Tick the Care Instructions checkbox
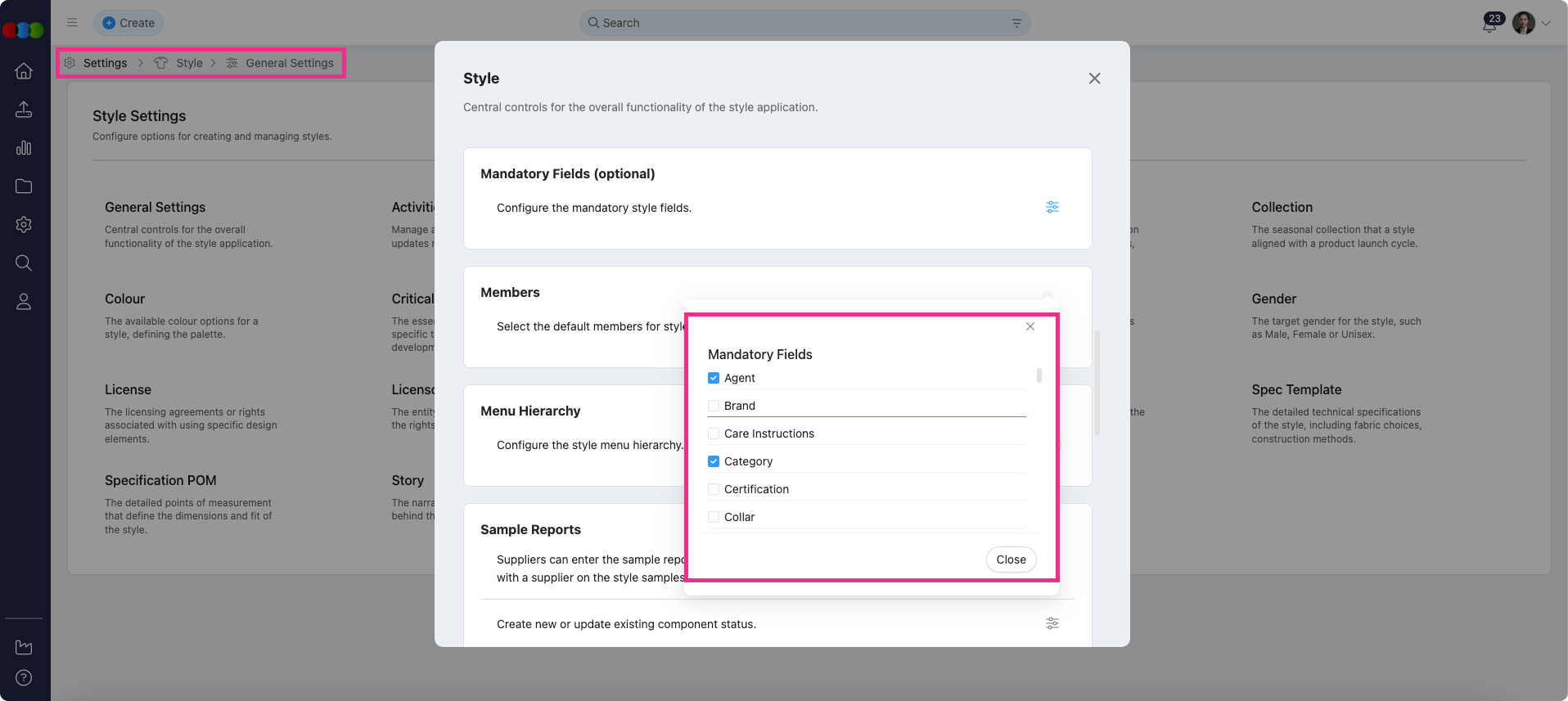The width and height of the screenshot is (1568, 701). click(714, 434)
